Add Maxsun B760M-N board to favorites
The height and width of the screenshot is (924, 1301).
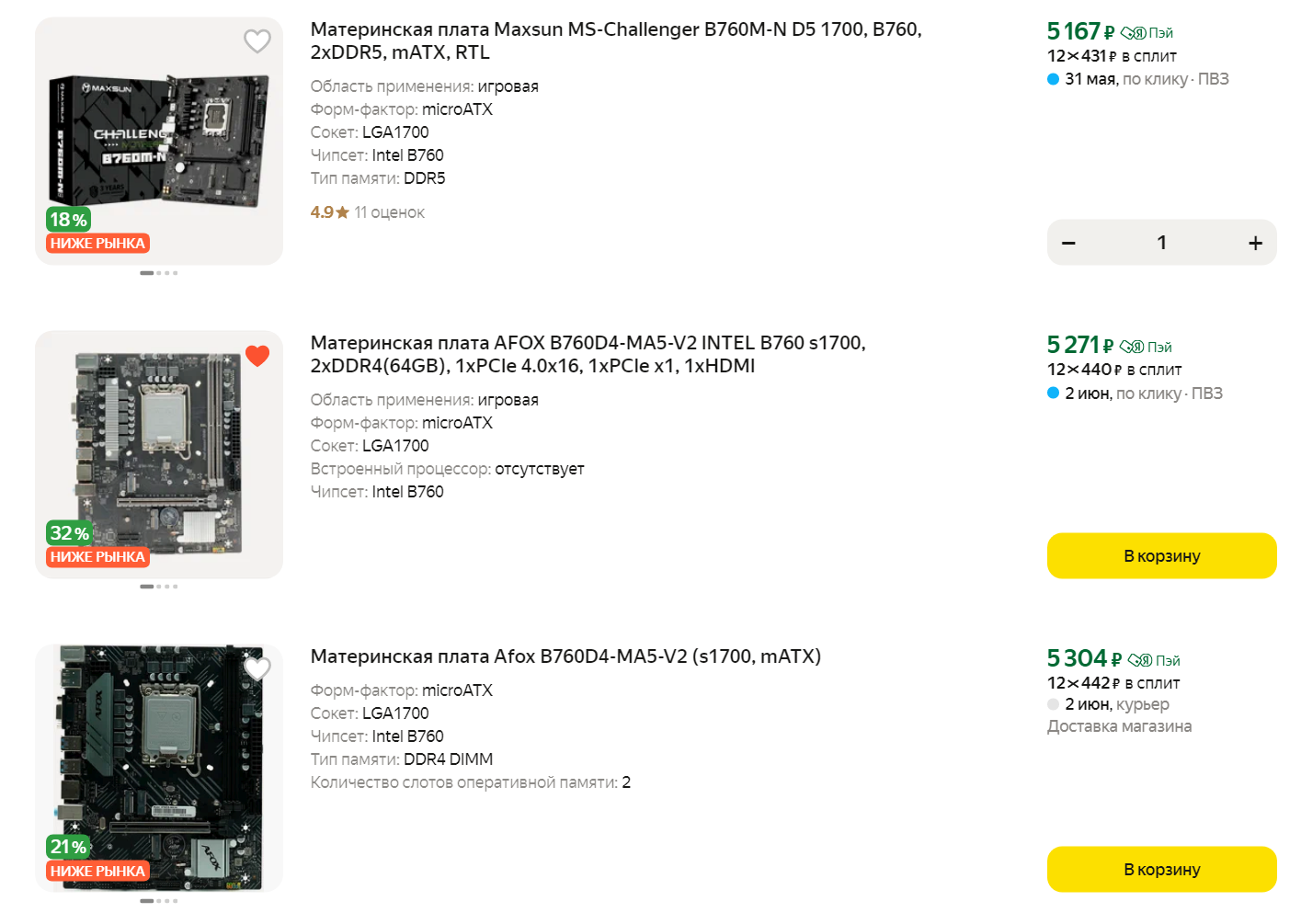coord(257,41)
